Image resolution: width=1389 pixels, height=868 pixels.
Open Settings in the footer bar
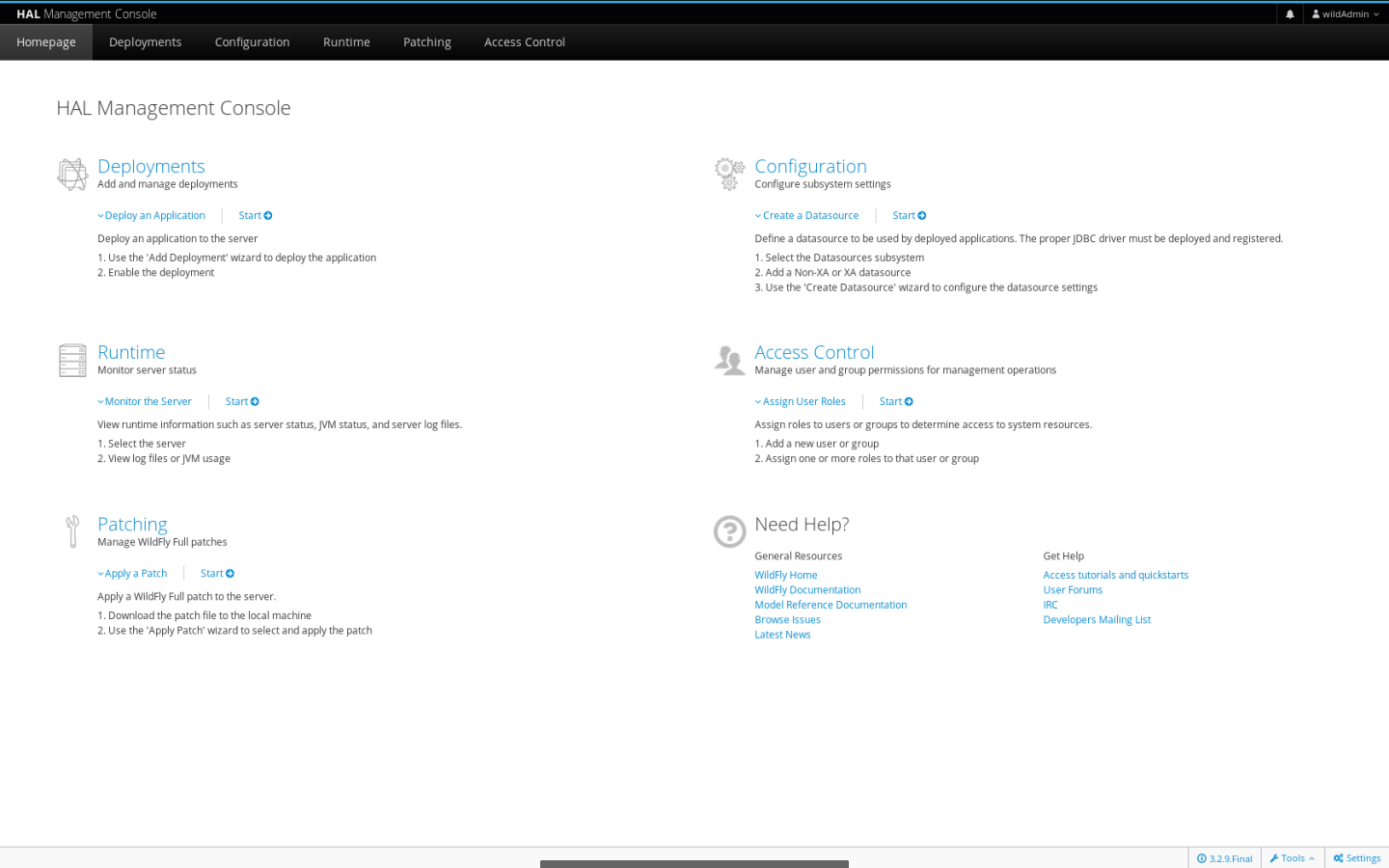1356,858
